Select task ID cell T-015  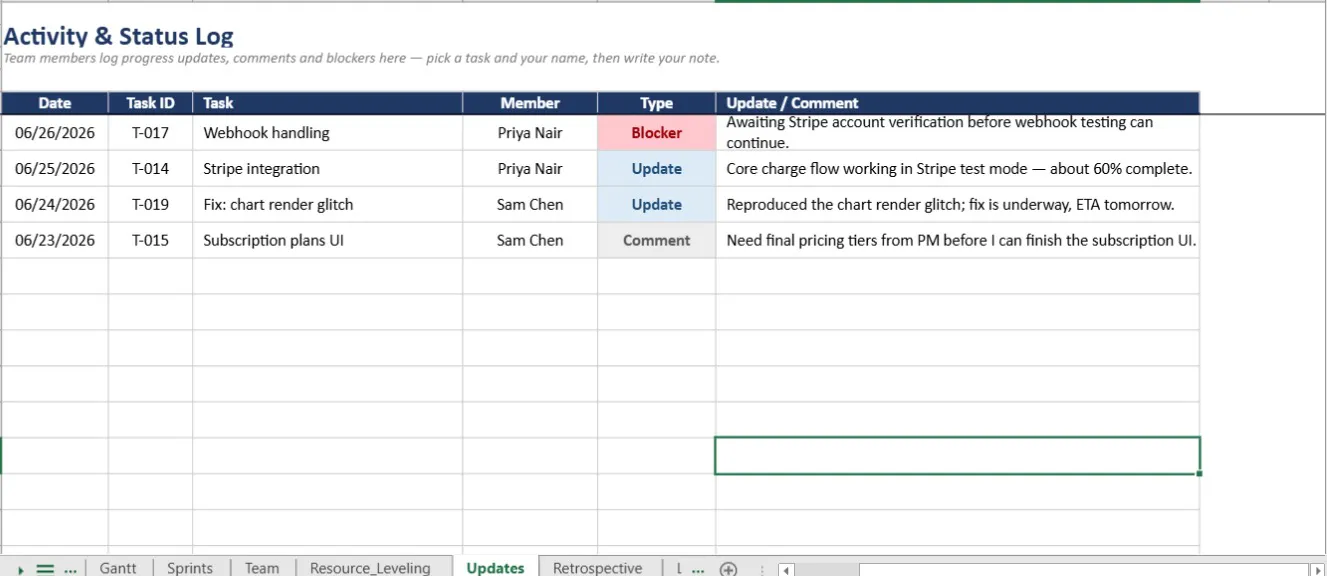click(x=150, y=241)
